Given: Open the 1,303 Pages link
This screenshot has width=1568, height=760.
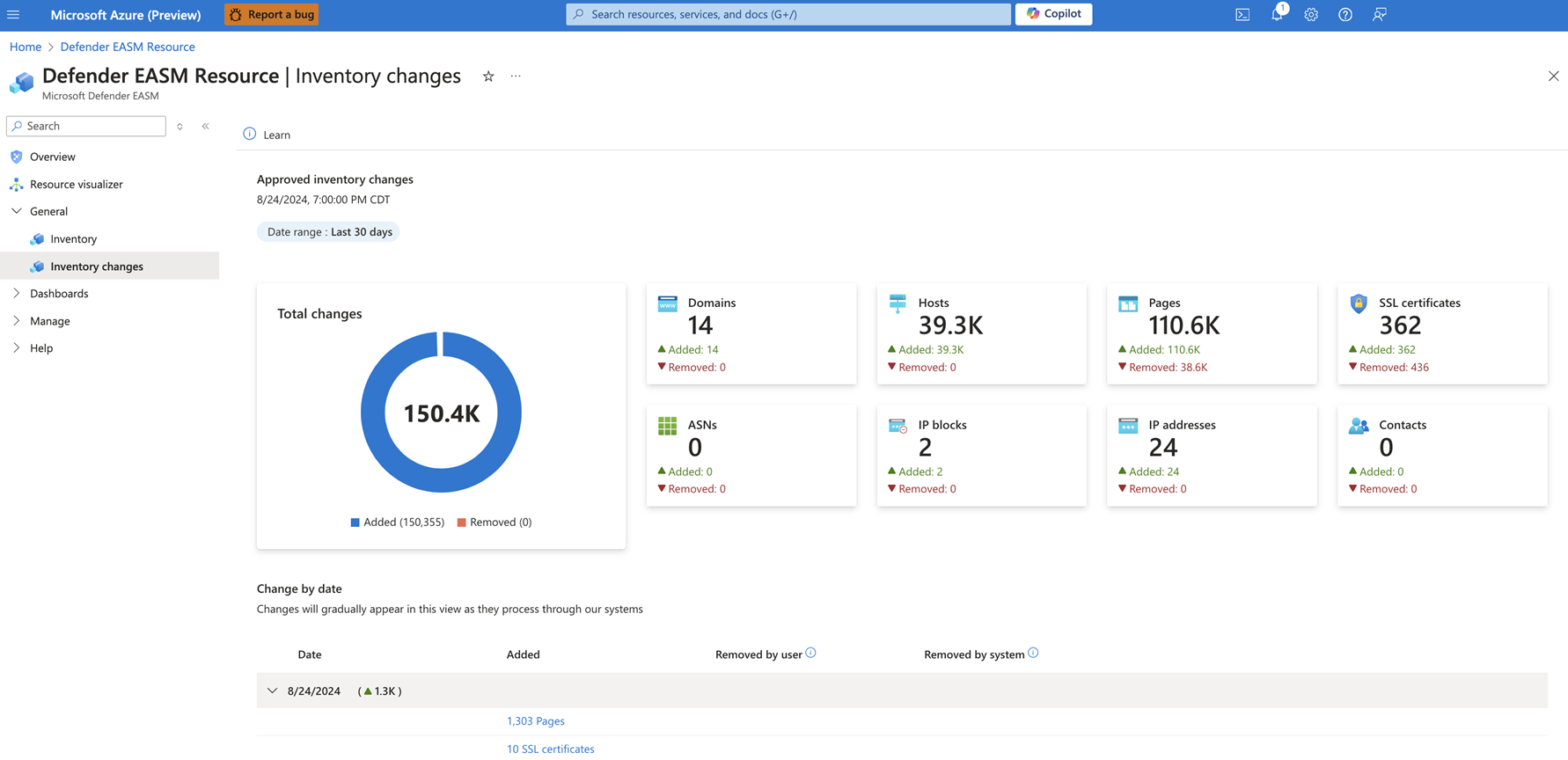Looking at the screenshot, I should [x=535, y=720].
